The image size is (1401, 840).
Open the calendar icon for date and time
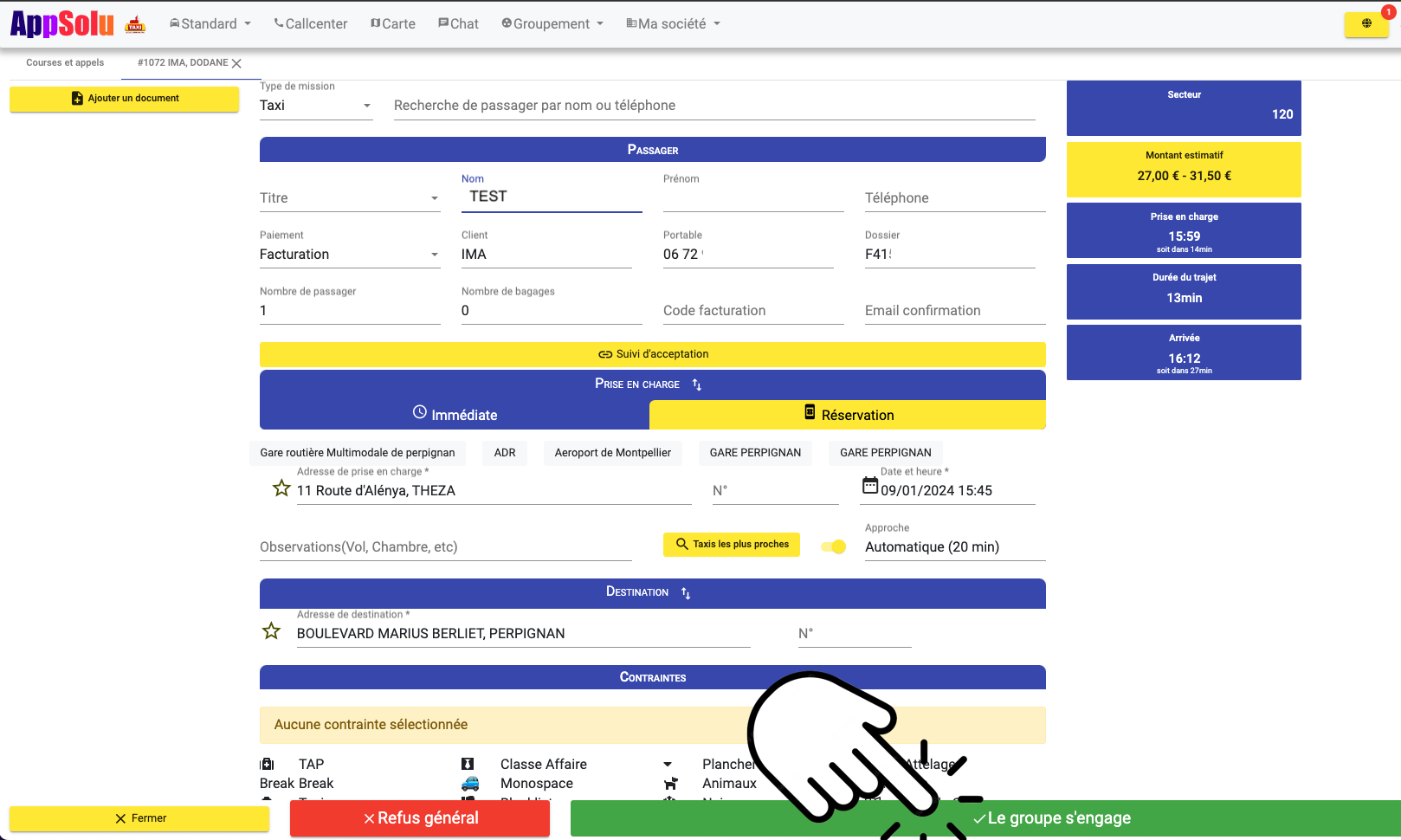point(870,486)
